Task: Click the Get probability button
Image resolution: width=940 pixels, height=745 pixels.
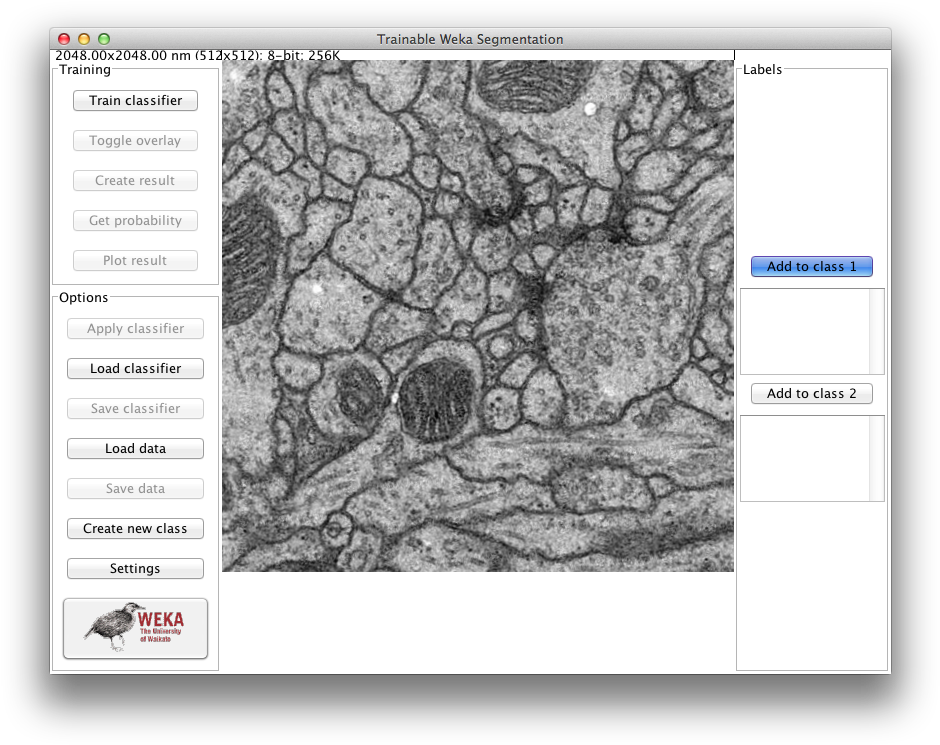Action: coord(135,221)
